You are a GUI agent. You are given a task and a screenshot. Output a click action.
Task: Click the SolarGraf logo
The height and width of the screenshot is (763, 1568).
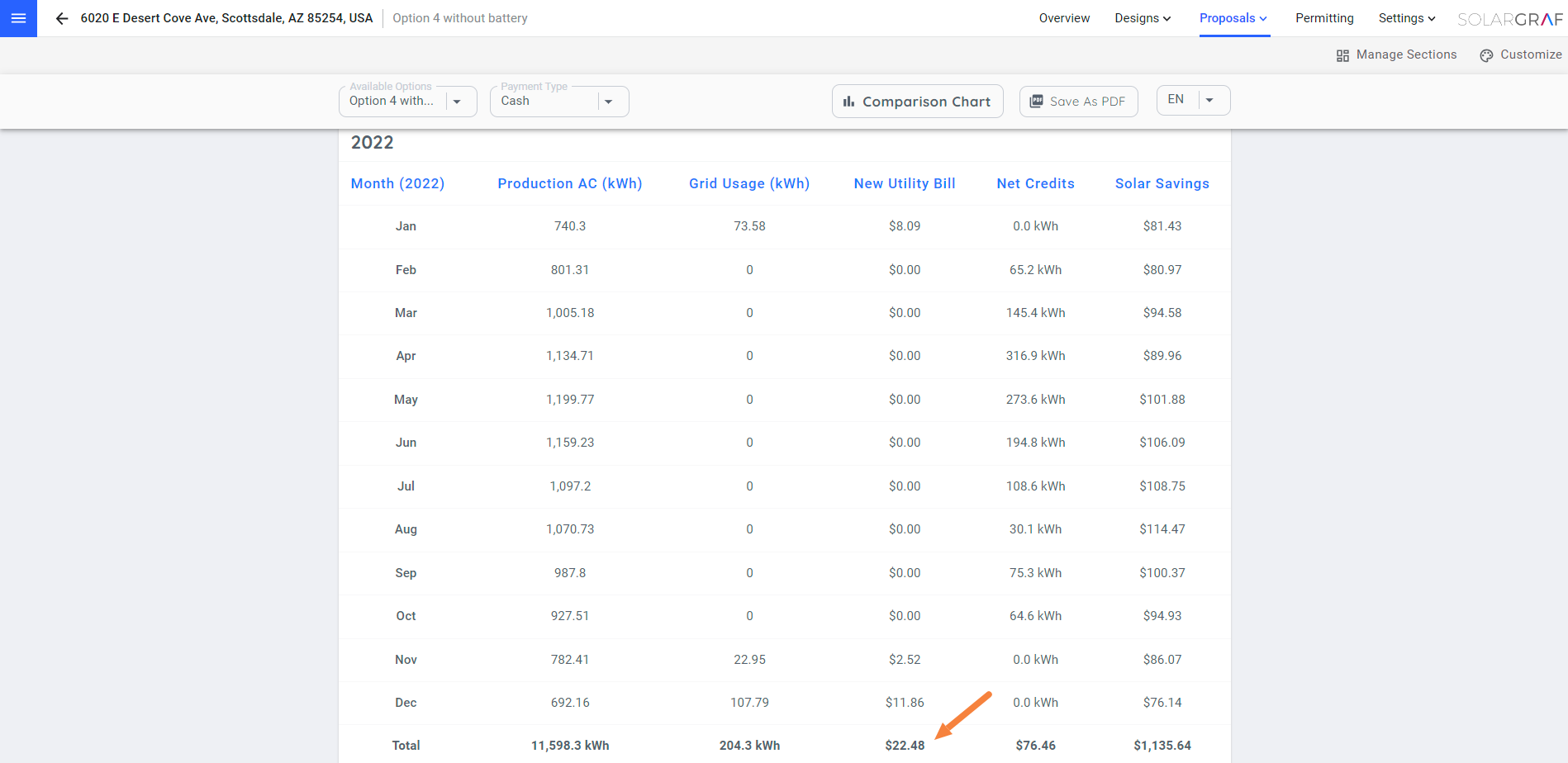(1509, 19)
